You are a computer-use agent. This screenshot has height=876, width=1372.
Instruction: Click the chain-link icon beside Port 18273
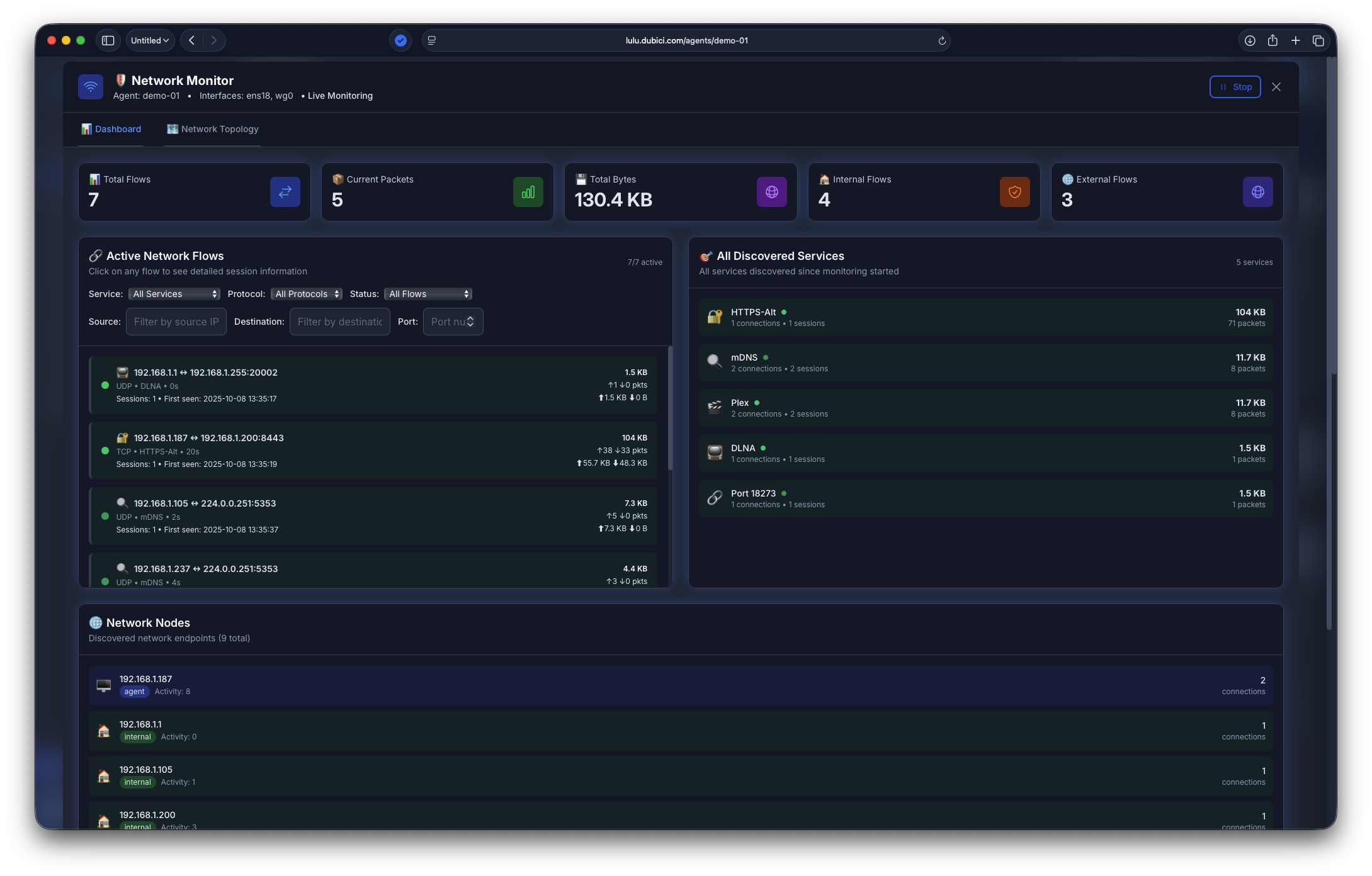click(714, 498)
